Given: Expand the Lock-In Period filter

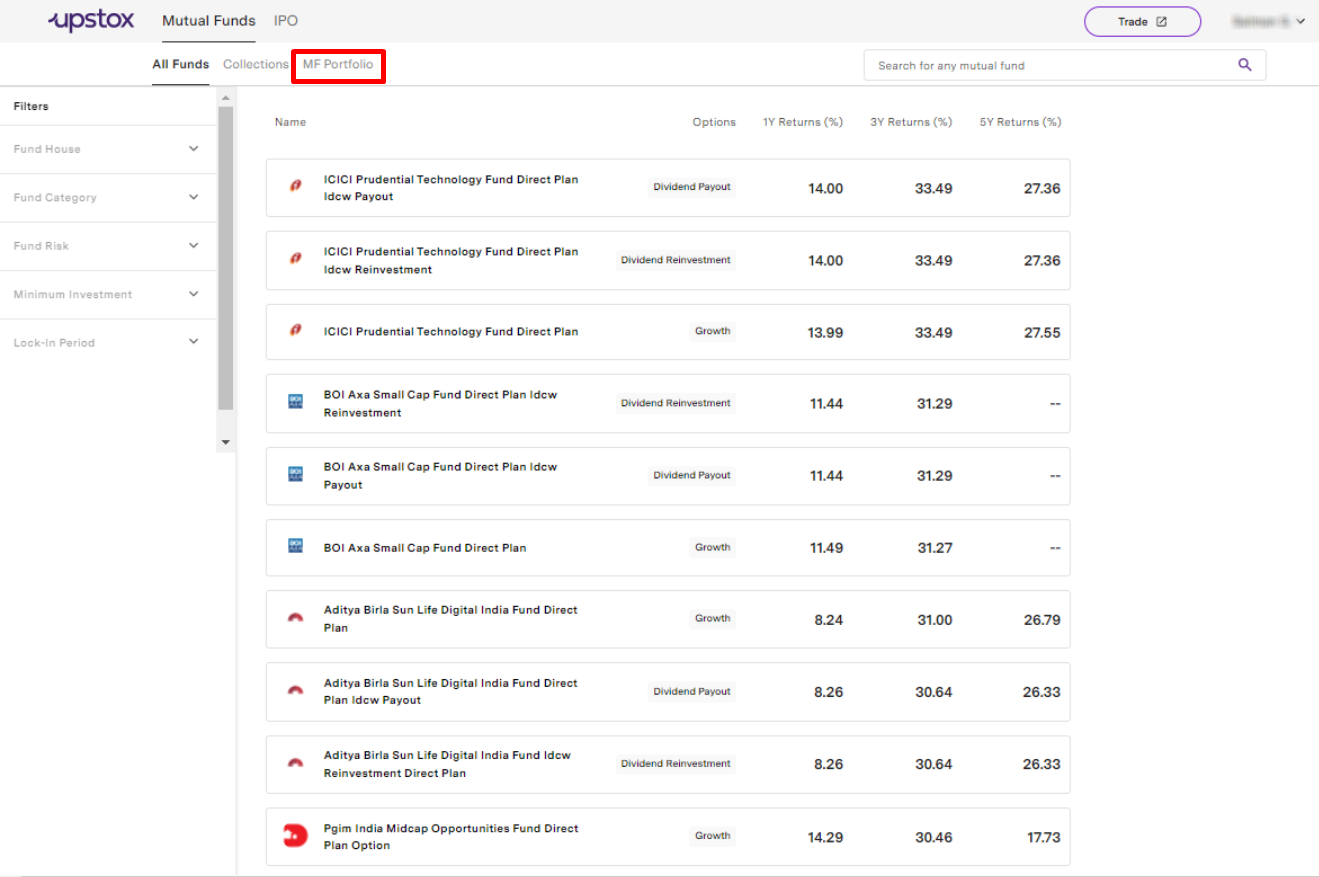Looking at the screenshot, I should pyautogui.click(x=107, y=342).
